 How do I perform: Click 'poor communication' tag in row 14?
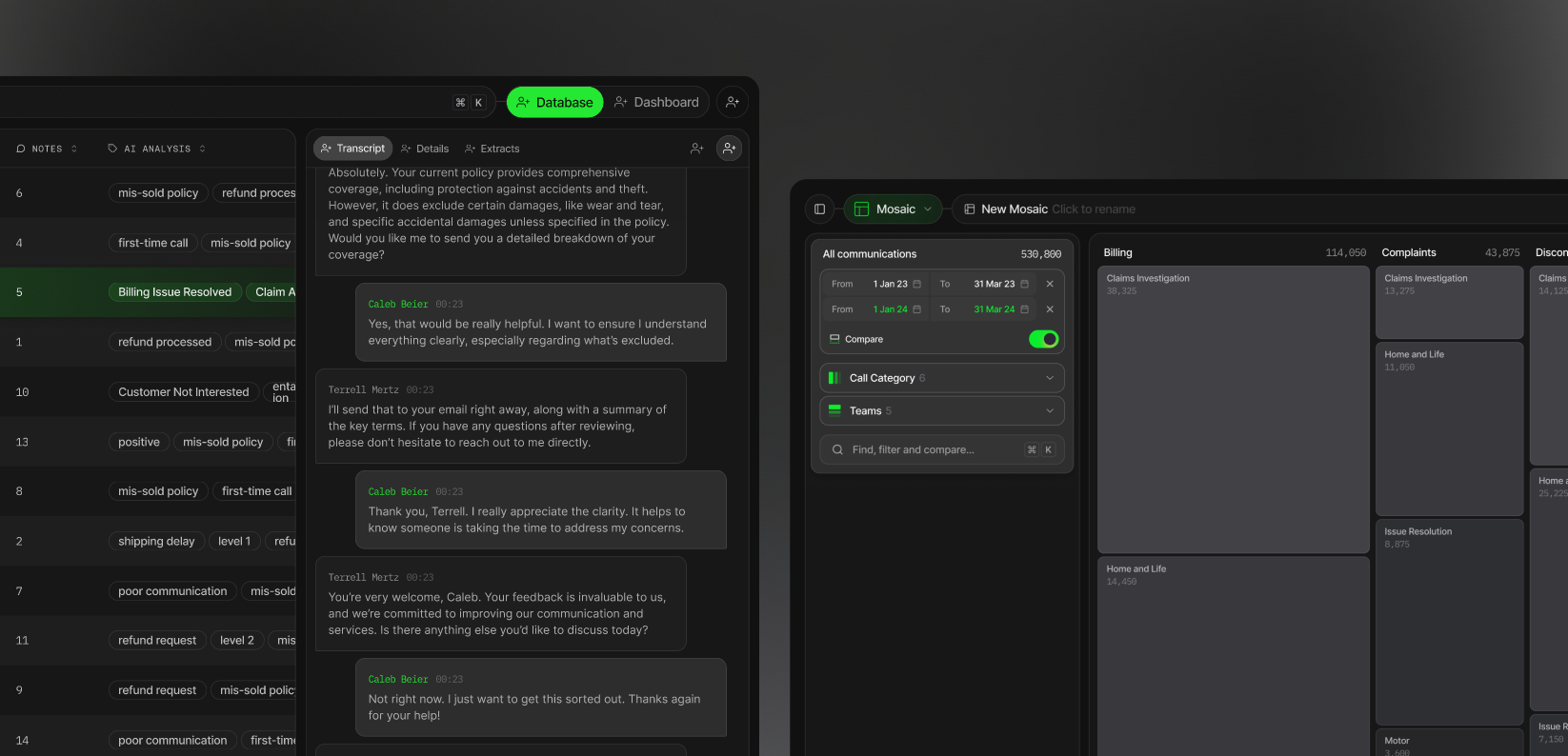pos(172,740)
